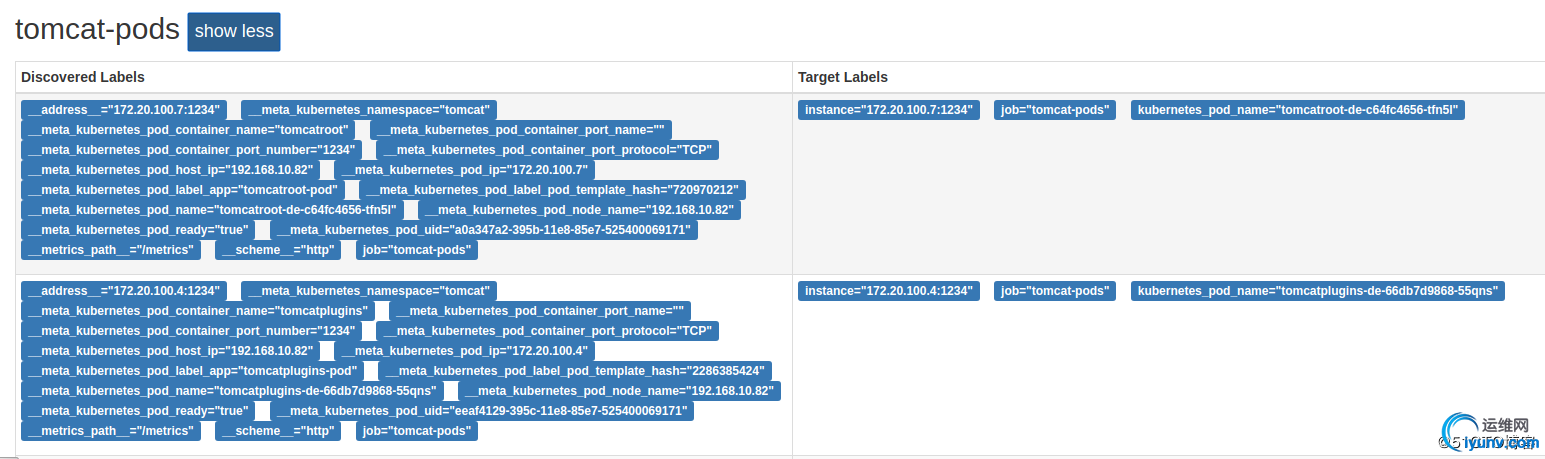This screenshot has width=1545, height=459.
Task: Click pod_template_hash="2286385424" label badge
Action: click(577, 371)
